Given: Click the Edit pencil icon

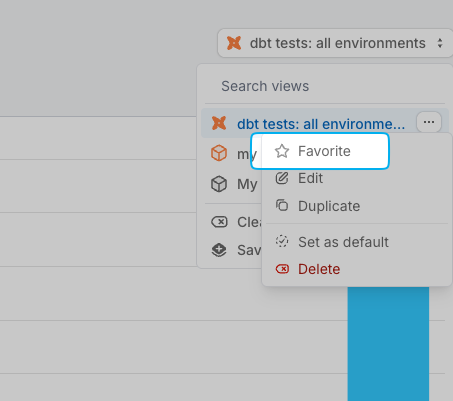Looking at the screenshot, I should pyautogui.click(x=282, y=178).
